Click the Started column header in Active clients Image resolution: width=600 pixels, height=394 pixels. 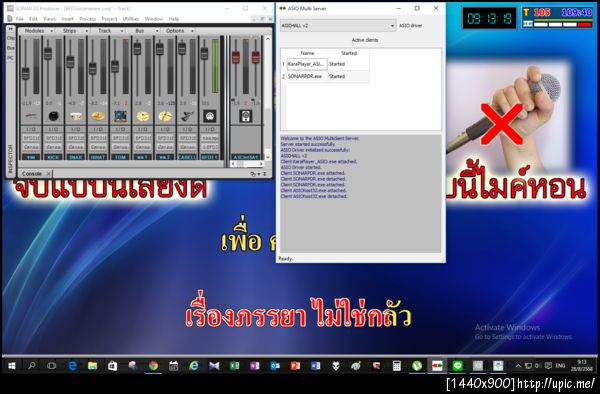point(349,53)
